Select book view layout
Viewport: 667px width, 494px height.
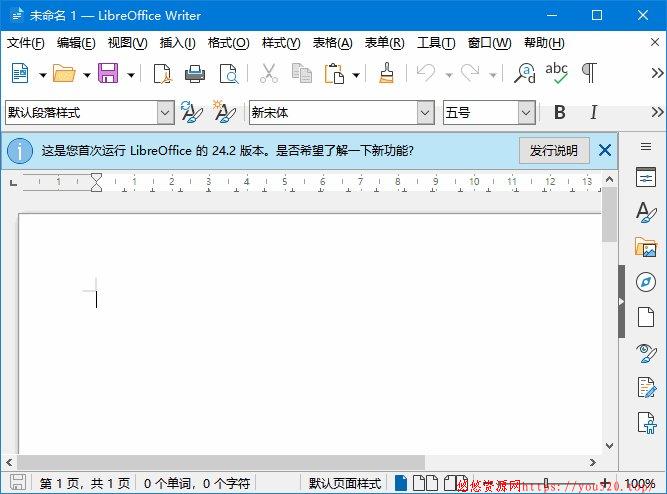[455, 483]
